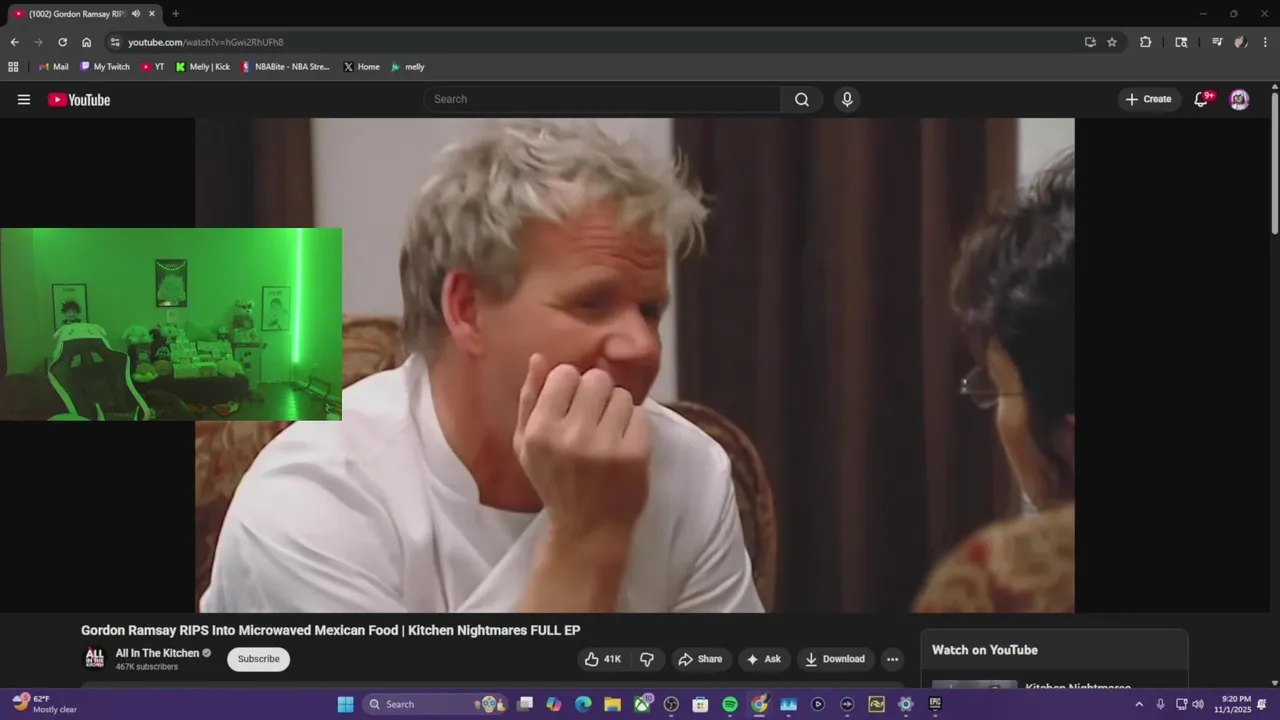Open more actions three-dot menu

892,659
